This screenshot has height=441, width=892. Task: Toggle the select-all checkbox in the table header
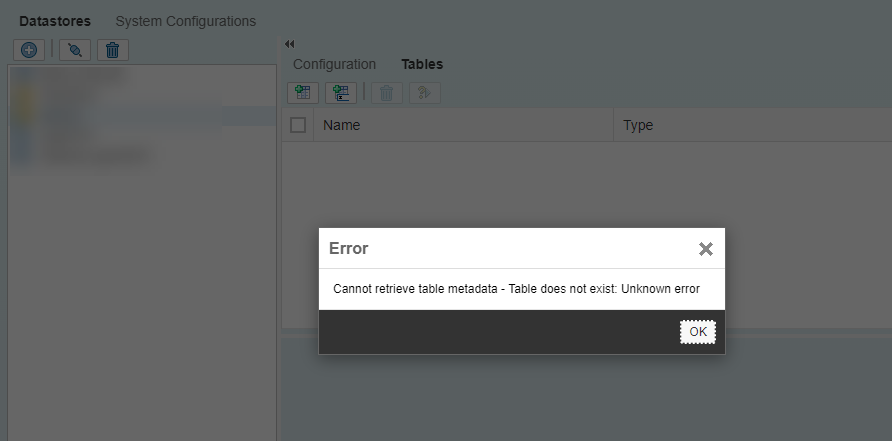tap(298, 125)
